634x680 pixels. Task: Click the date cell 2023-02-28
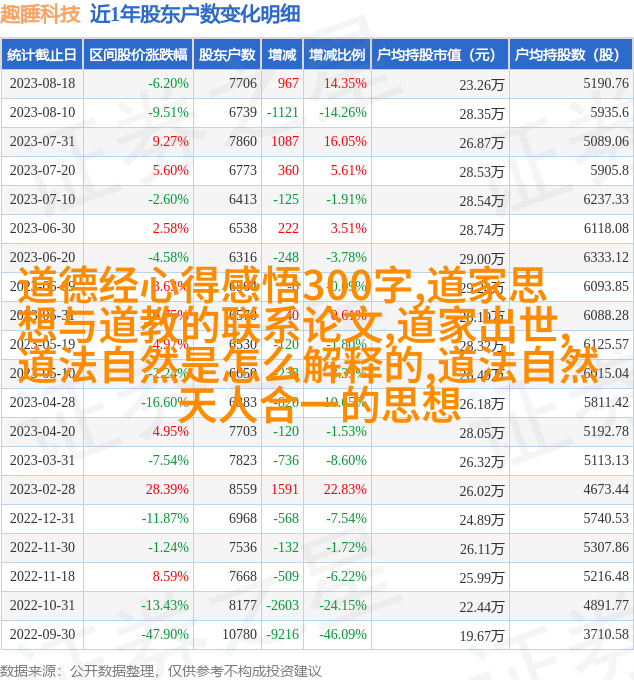click(42, 489)
